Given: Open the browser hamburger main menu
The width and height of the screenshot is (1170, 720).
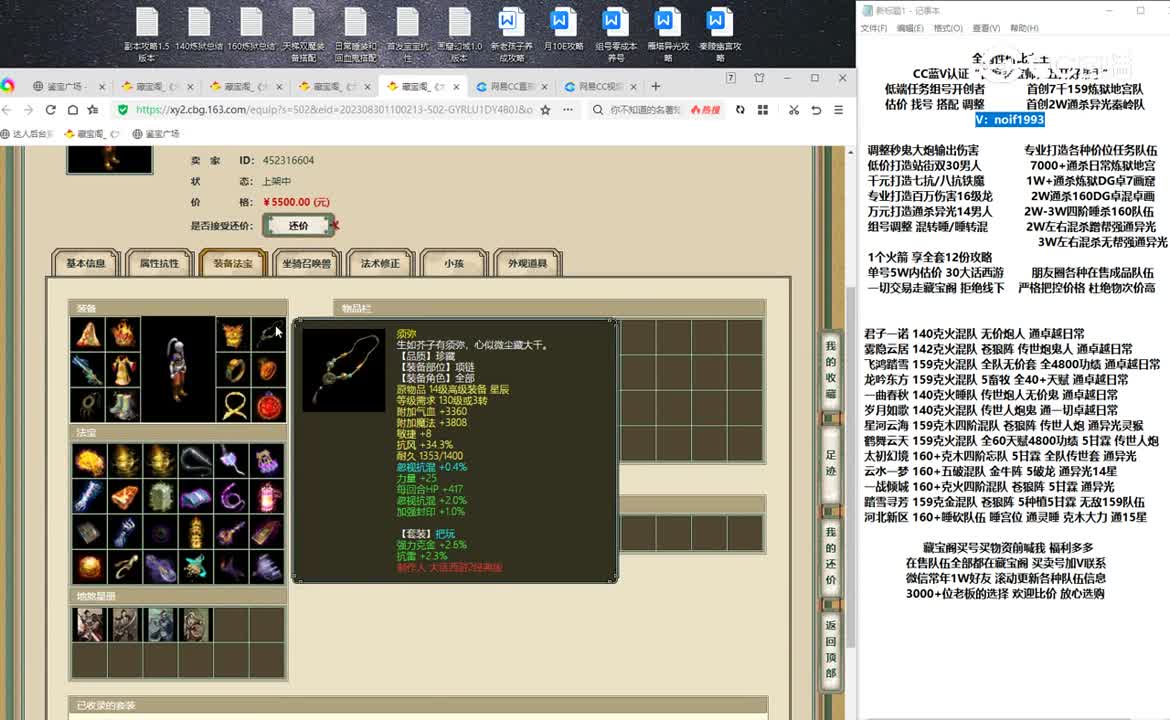Looking at the screenshot, I should (839, 110).
